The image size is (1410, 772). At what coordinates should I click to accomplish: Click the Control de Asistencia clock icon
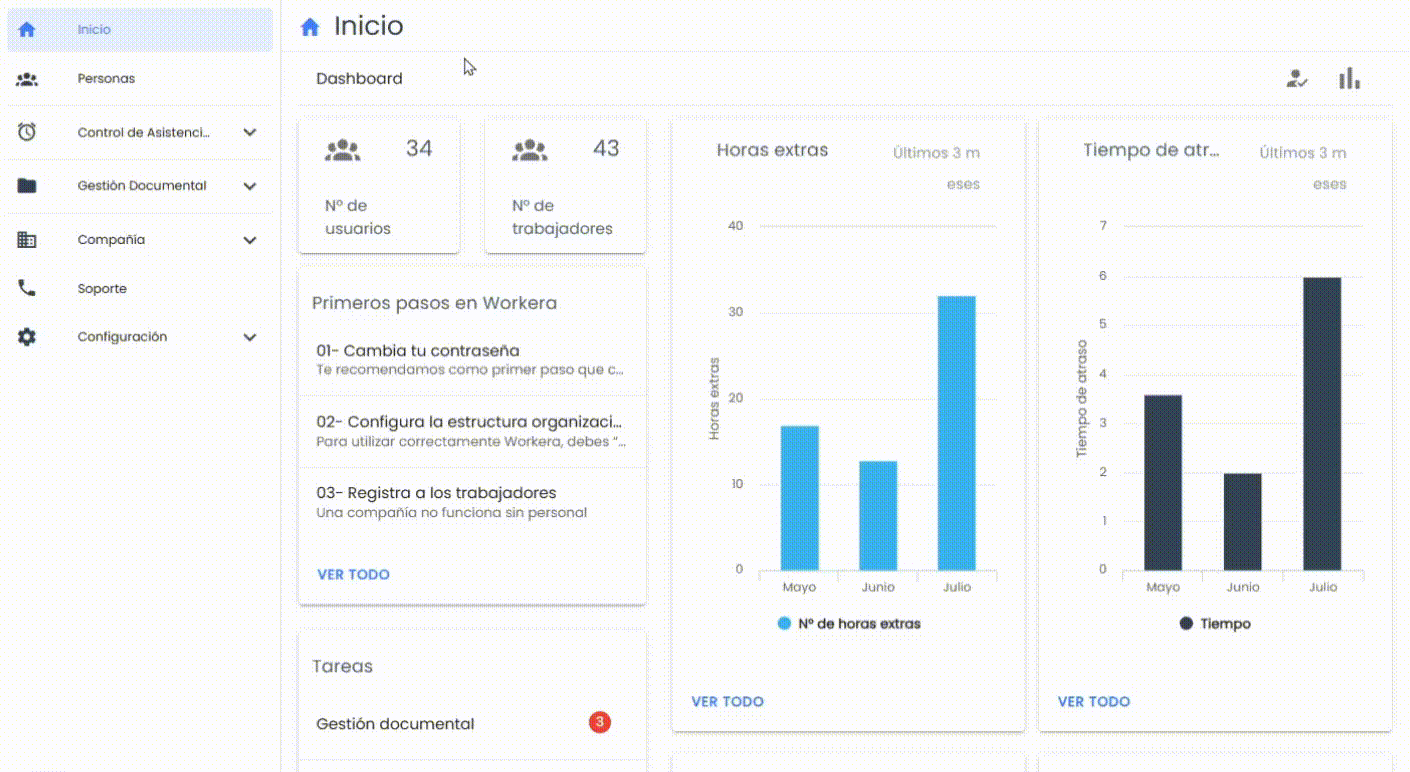[27, 132]
